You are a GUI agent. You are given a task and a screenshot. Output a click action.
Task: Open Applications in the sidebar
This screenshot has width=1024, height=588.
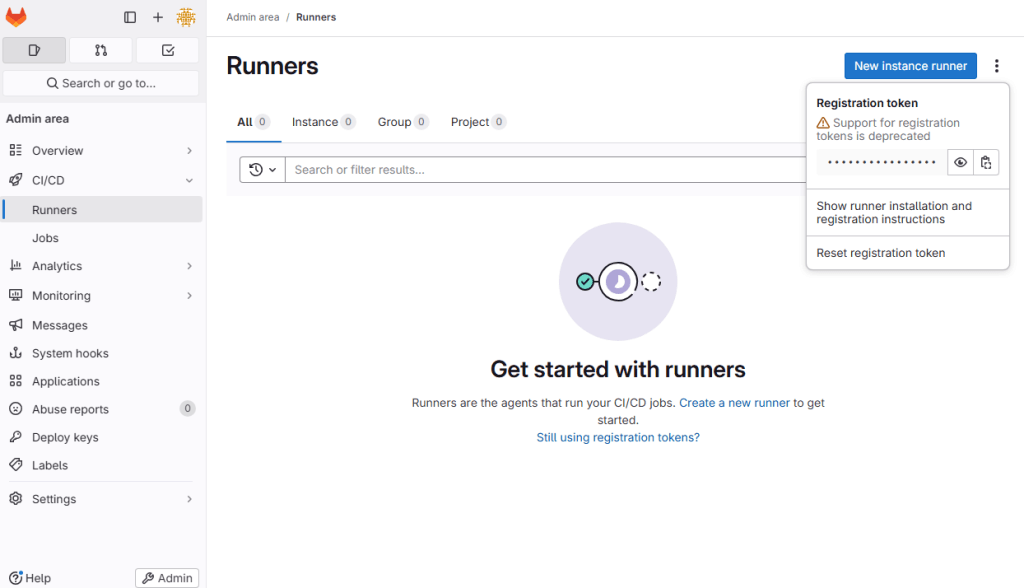(101, 381)
